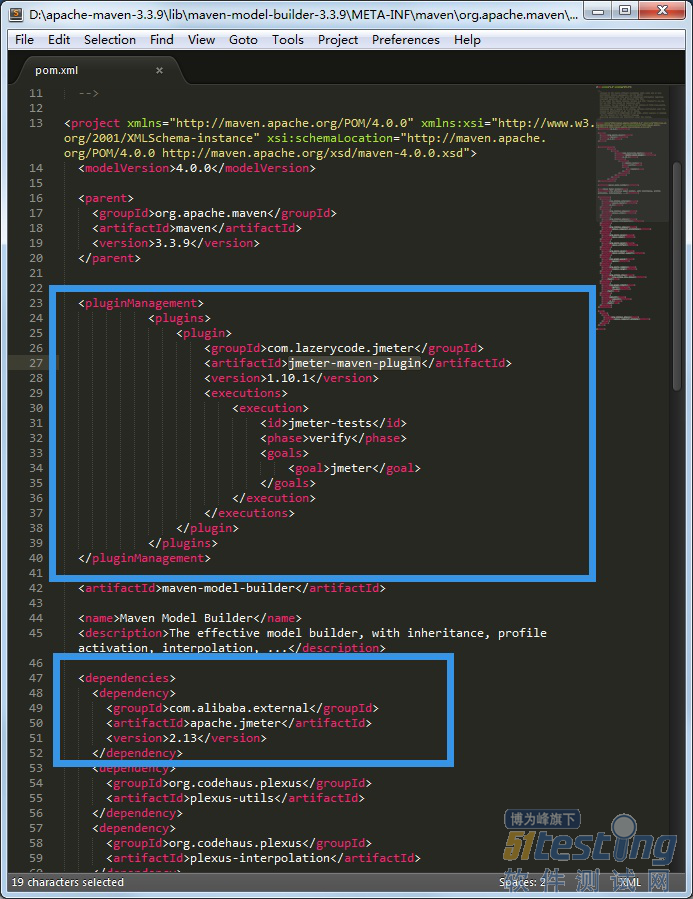Click the minimap code overview
Image resolution: width=693 pixels, height=899 pixels.
tap(632, 206)
